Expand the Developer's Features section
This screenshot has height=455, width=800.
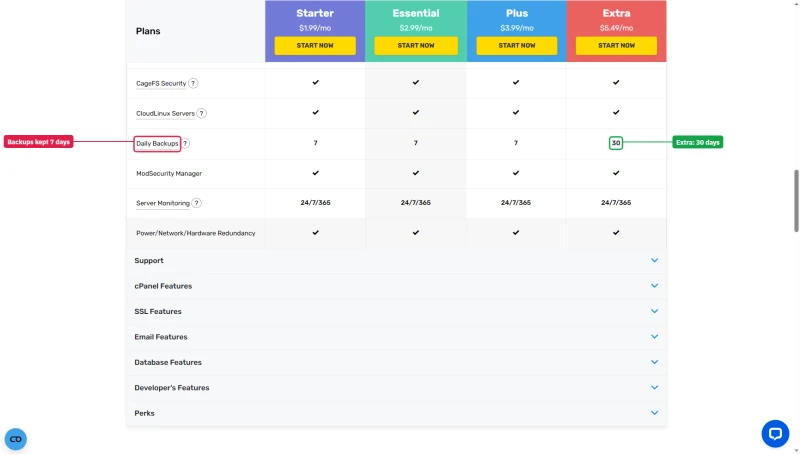396,388
